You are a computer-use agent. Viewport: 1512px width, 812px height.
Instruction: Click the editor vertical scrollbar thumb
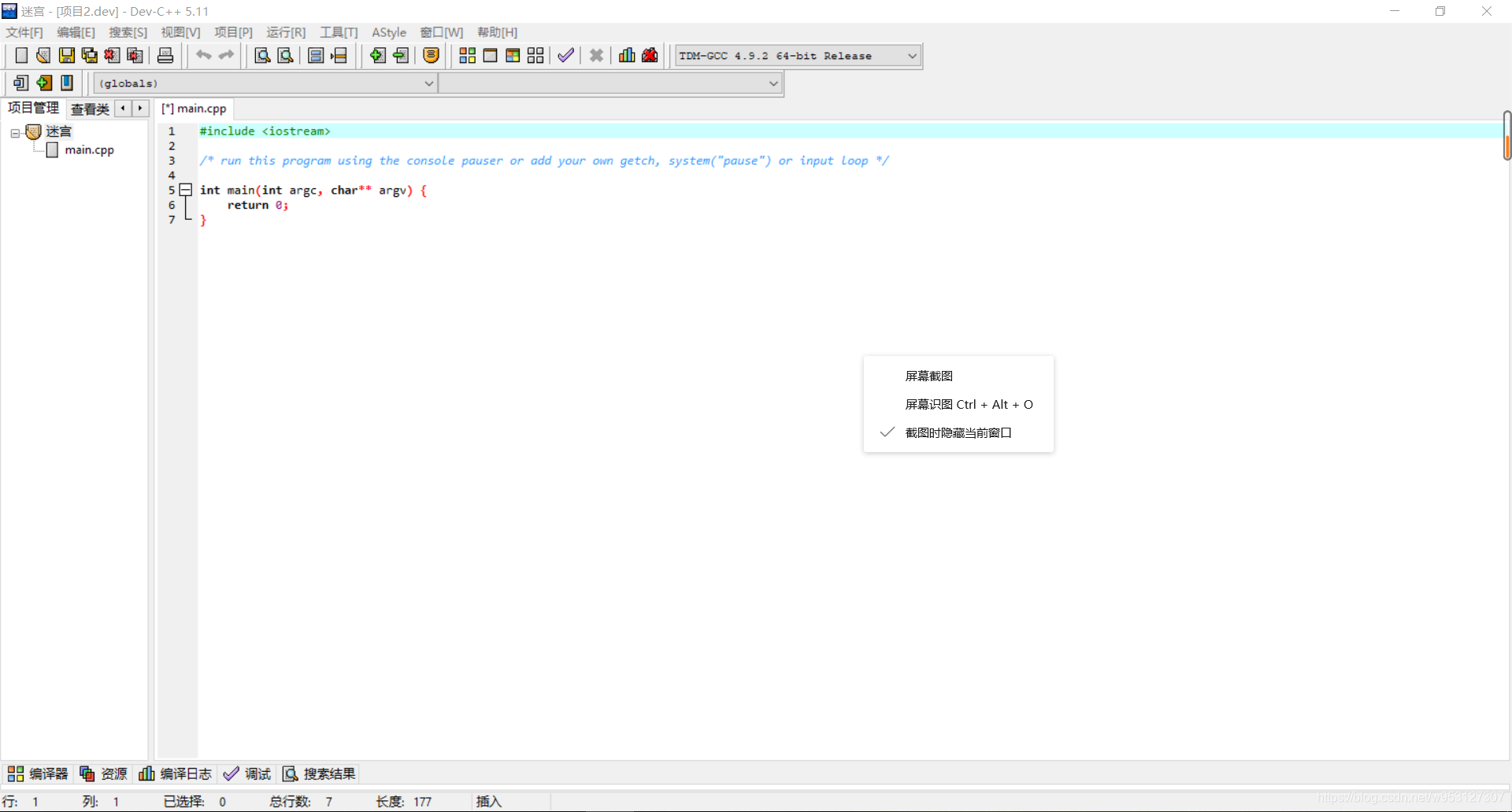[x=1506, y=135]
